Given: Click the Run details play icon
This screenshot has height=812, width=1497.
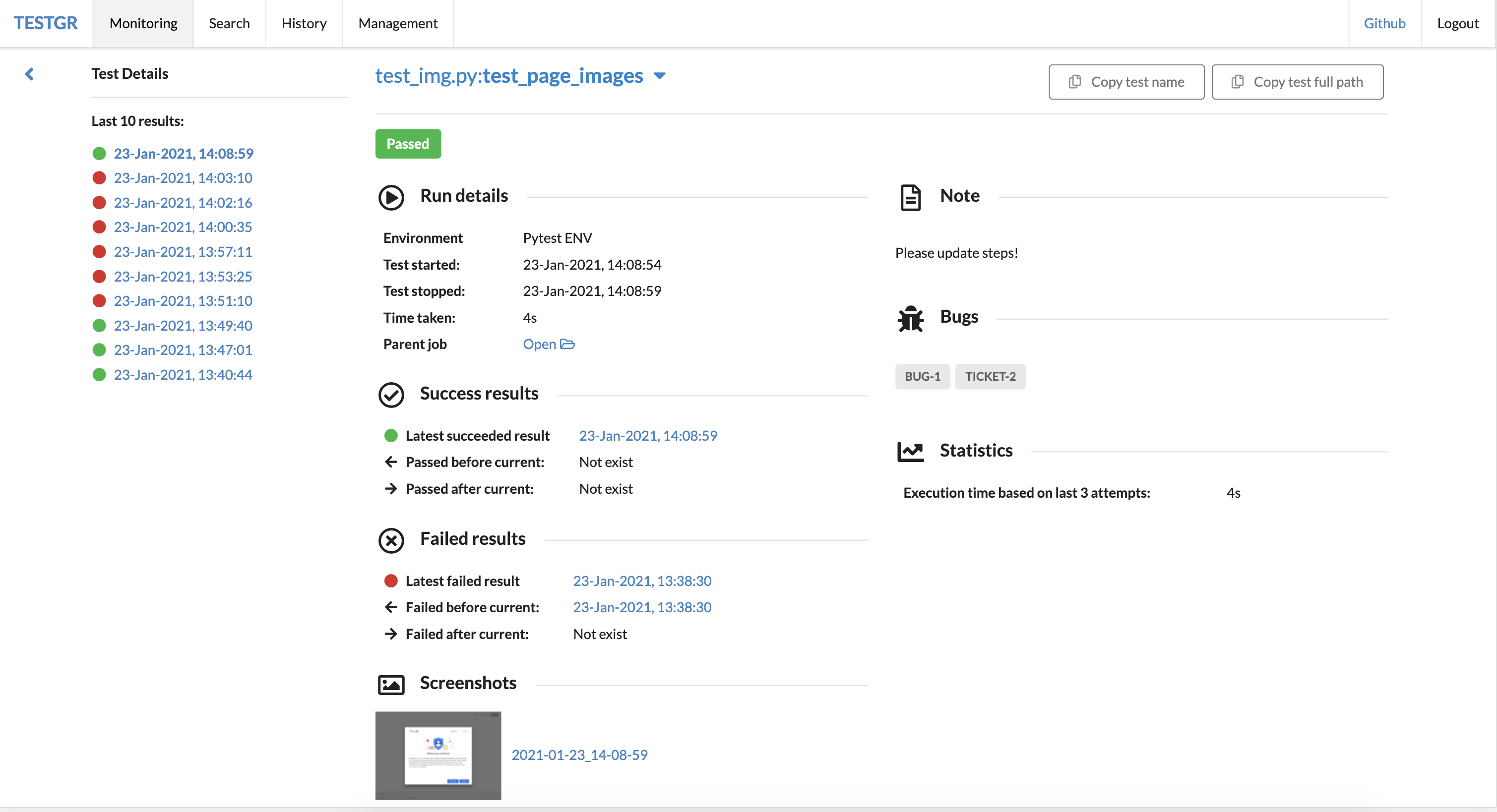Looking at the screenshot, I should click(x=391, y=197).
